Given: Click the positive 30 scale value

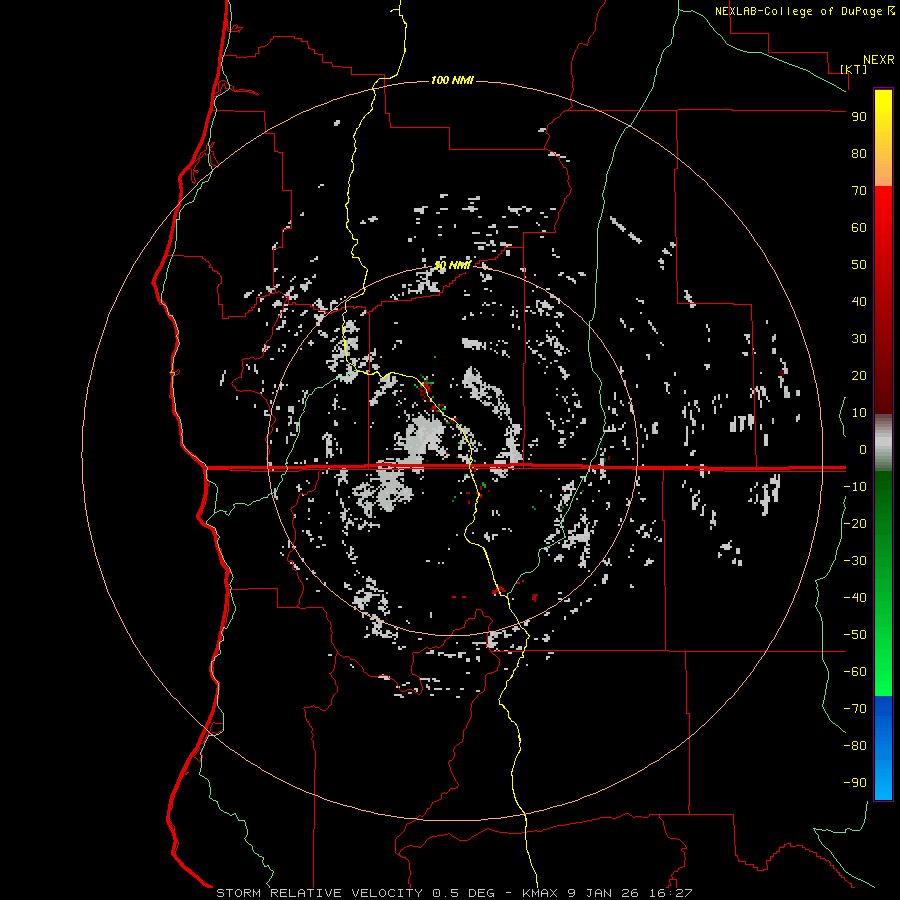Looking at the screenshot, I should click(859, 339).
